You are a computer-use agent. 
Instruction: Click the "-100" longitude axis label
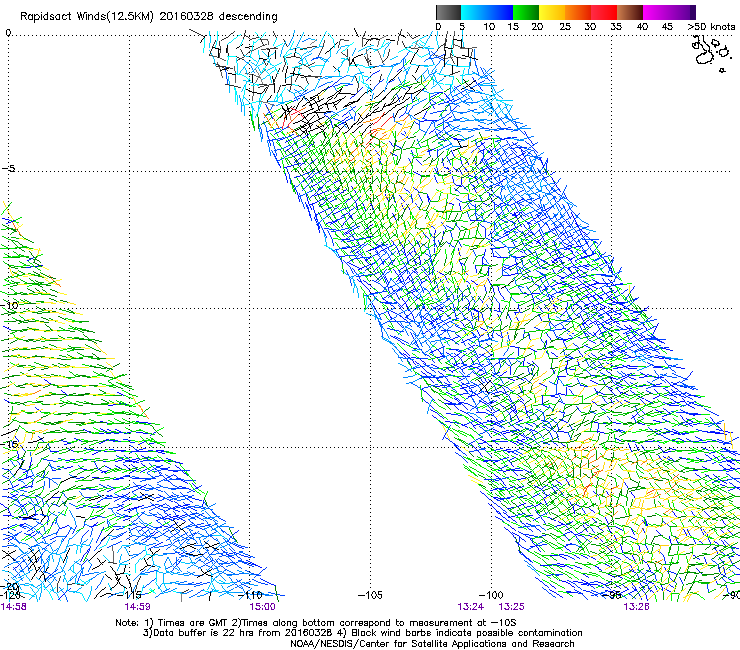click(491, 595)
